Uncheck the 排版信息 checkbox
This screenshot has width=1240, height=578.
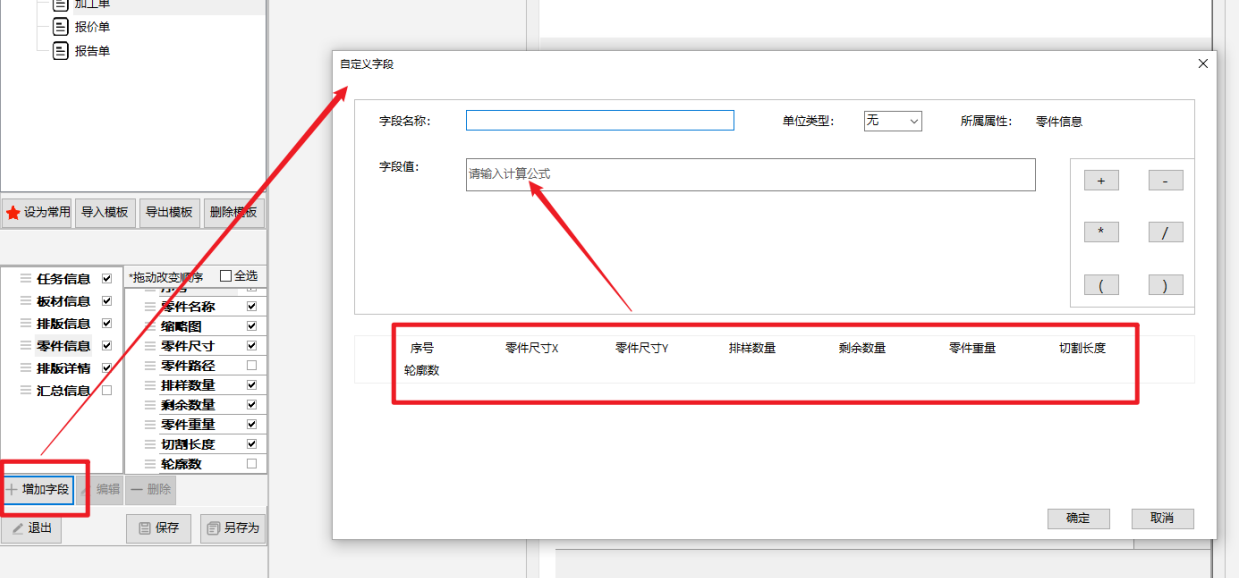(107, 324)
